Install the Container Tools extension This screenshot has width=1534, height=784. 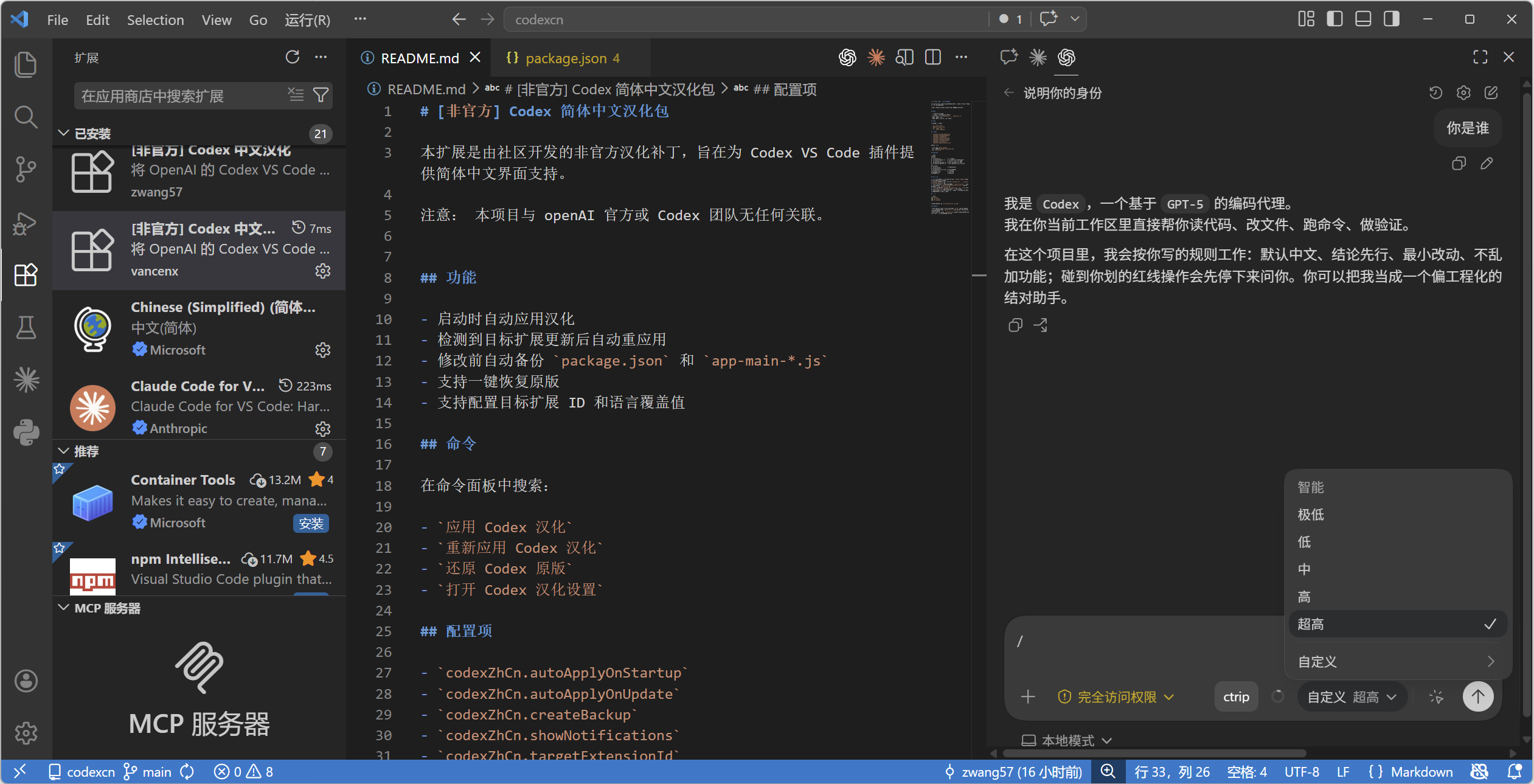click(x=311, y=523)
